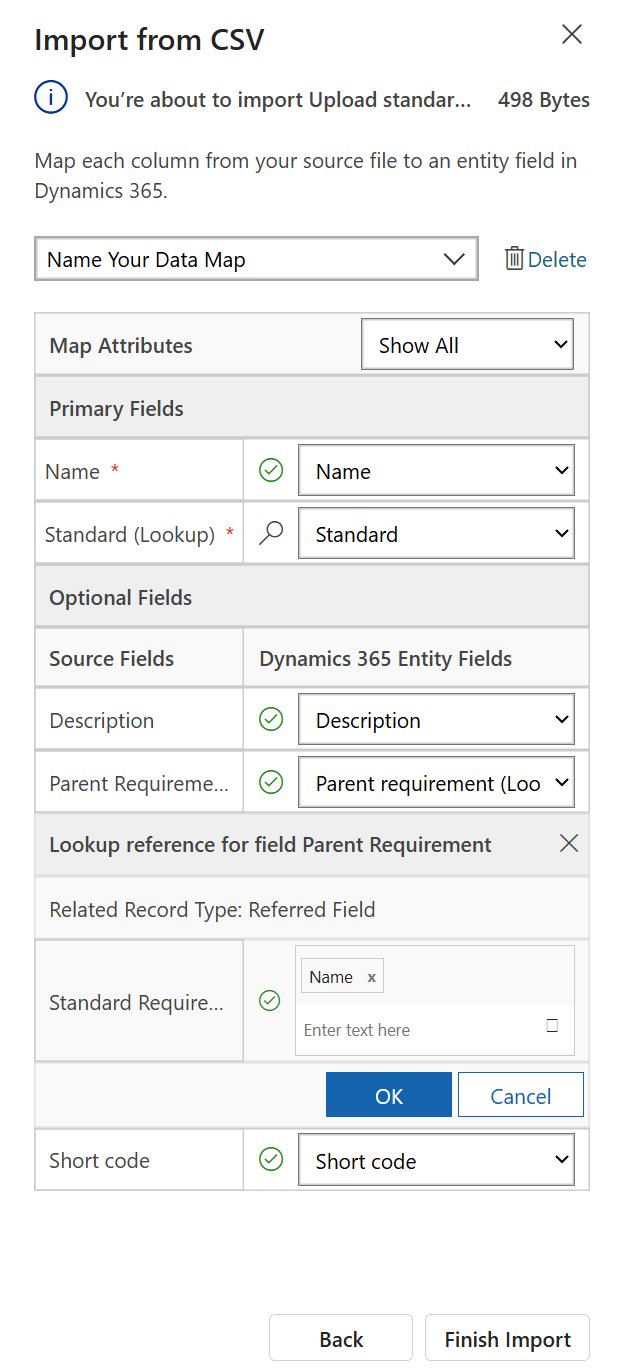Click Finish Import to complete the import
617x1372 pixels.
pos(507,1338)
